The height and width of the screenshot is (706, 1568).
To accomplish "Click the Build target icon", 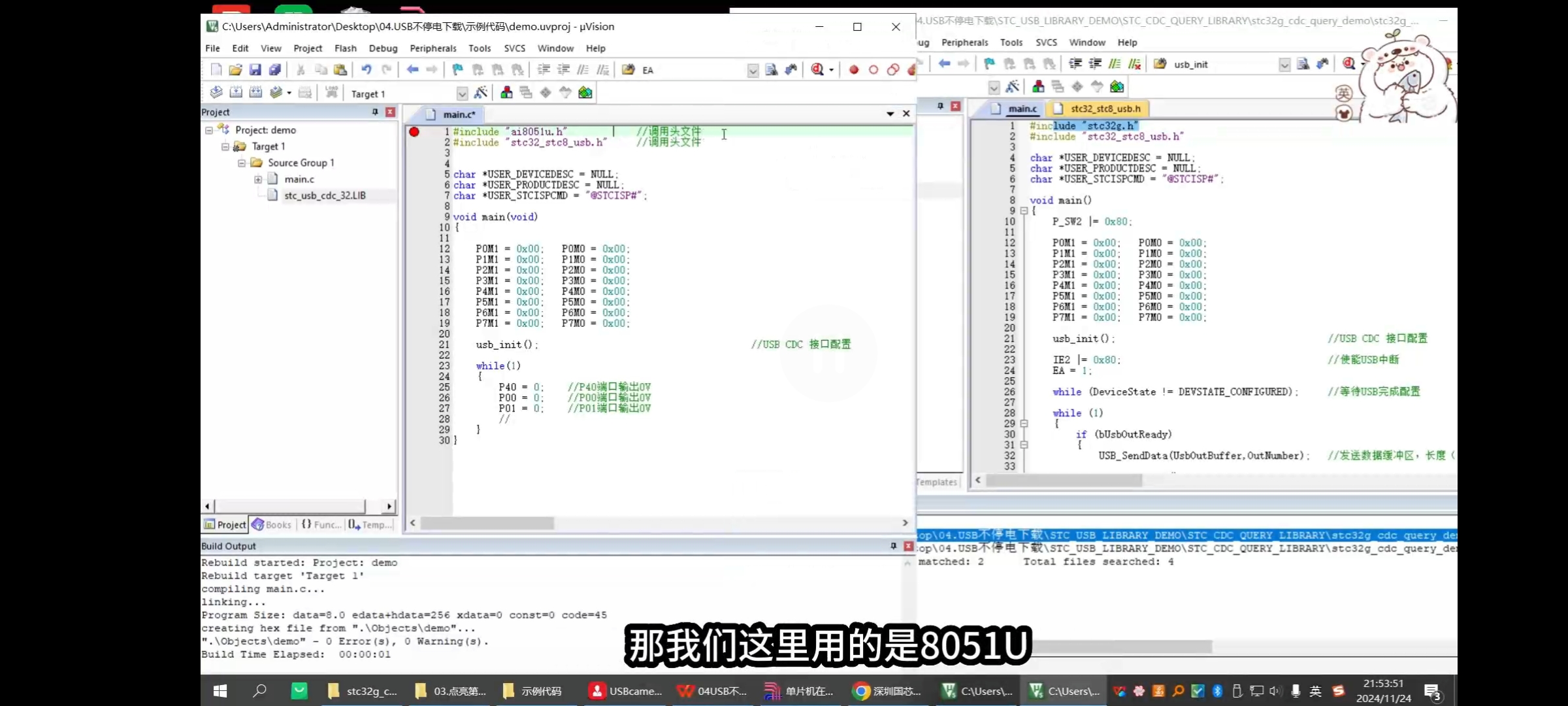I will pos(236,92).
